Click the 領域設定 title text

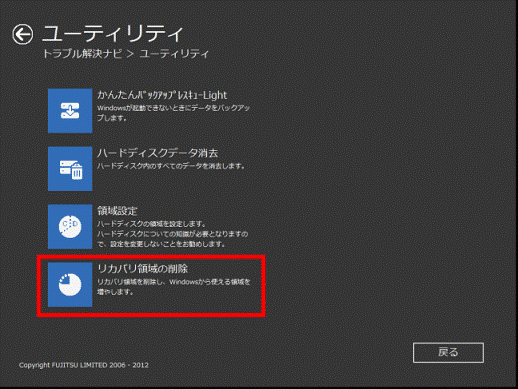tap(117, 211)
